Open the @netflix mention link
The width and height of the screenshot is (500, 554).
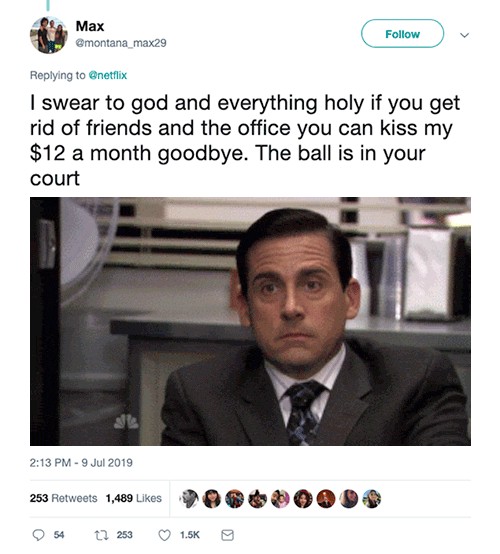click(107, 75)
